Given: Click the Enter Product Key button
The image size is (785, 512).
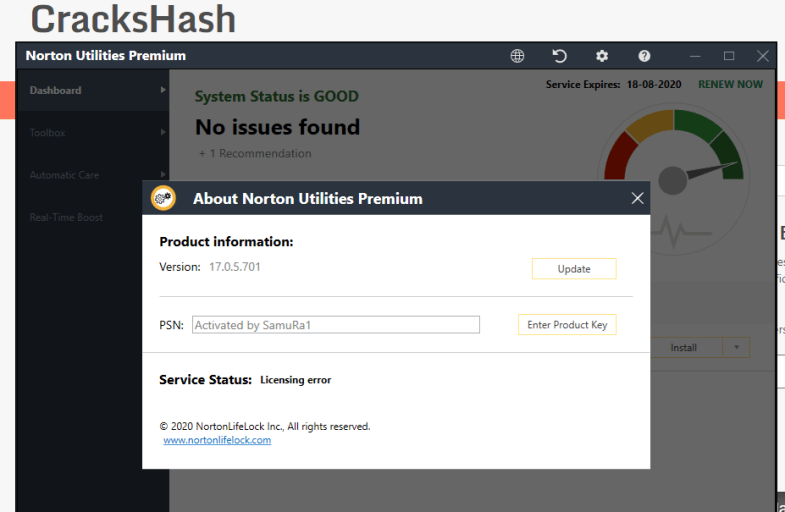Looking at the screenshot, I should [567, 325].
